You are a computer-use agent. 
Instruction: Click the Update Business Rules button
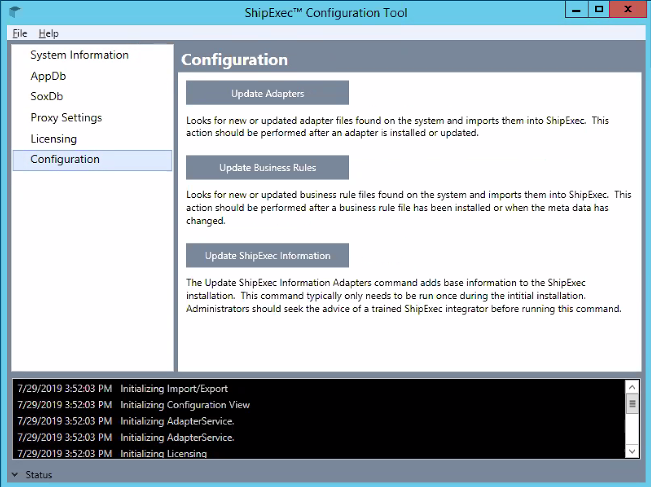click(267, 168)
